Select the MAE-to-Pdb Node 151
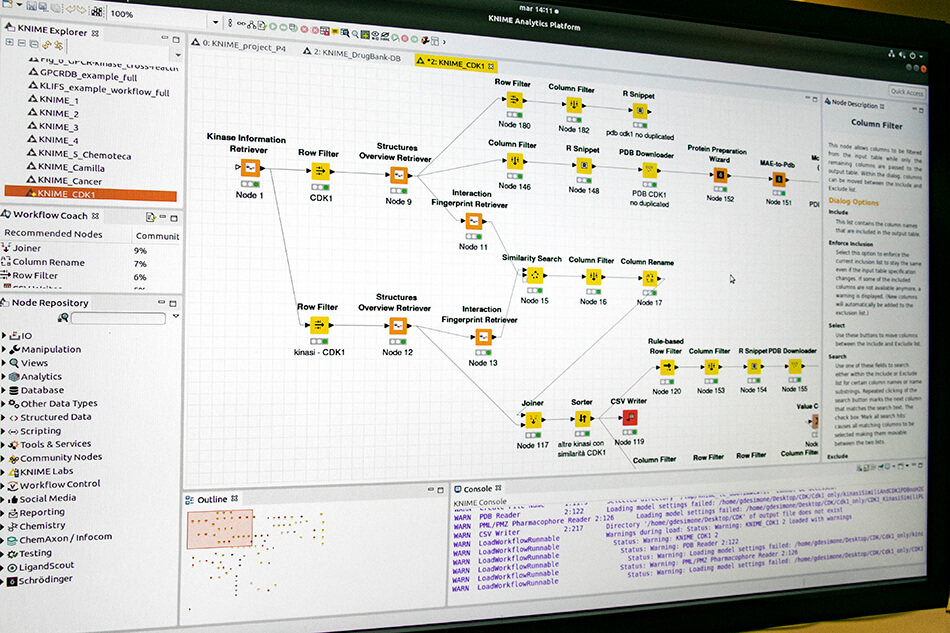 (x=779, y=179)
